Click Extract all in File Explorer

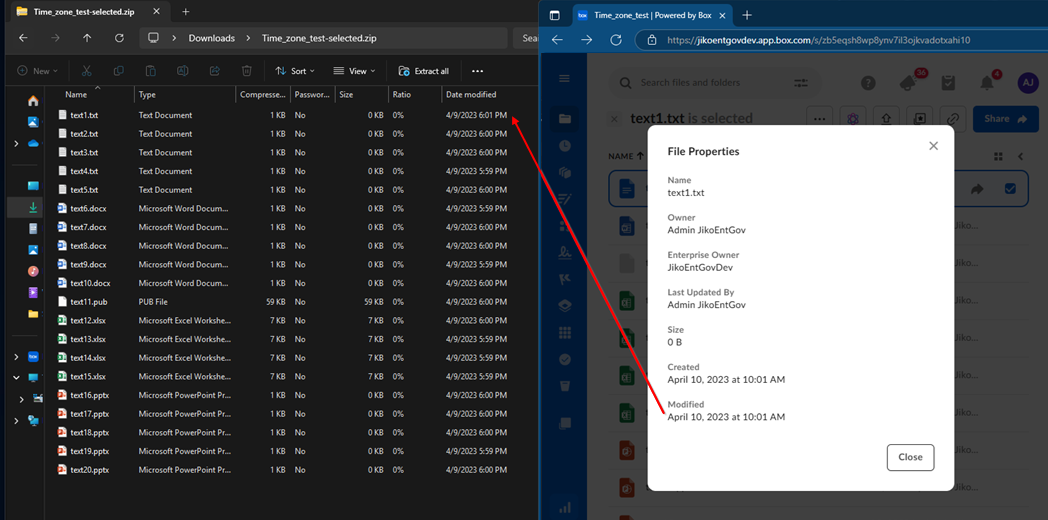pyautogui.click(x=424, y=71)
